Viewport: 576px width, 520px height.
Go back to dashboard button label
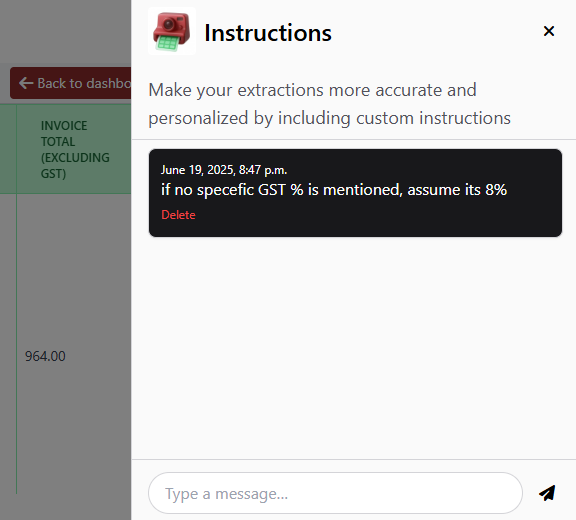click(x=84, y=83)
